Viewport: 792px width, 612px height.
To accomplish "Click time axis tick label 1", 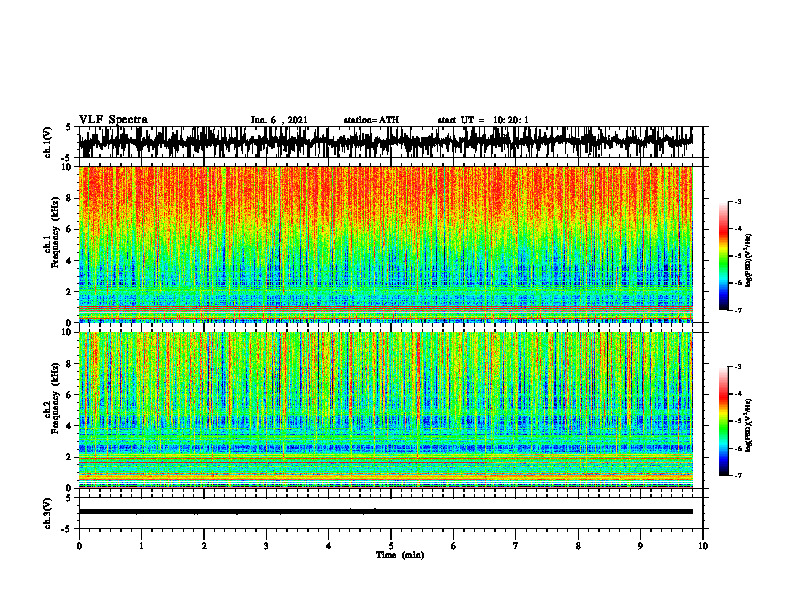I will pyautogui.click(x=141, y=546).
